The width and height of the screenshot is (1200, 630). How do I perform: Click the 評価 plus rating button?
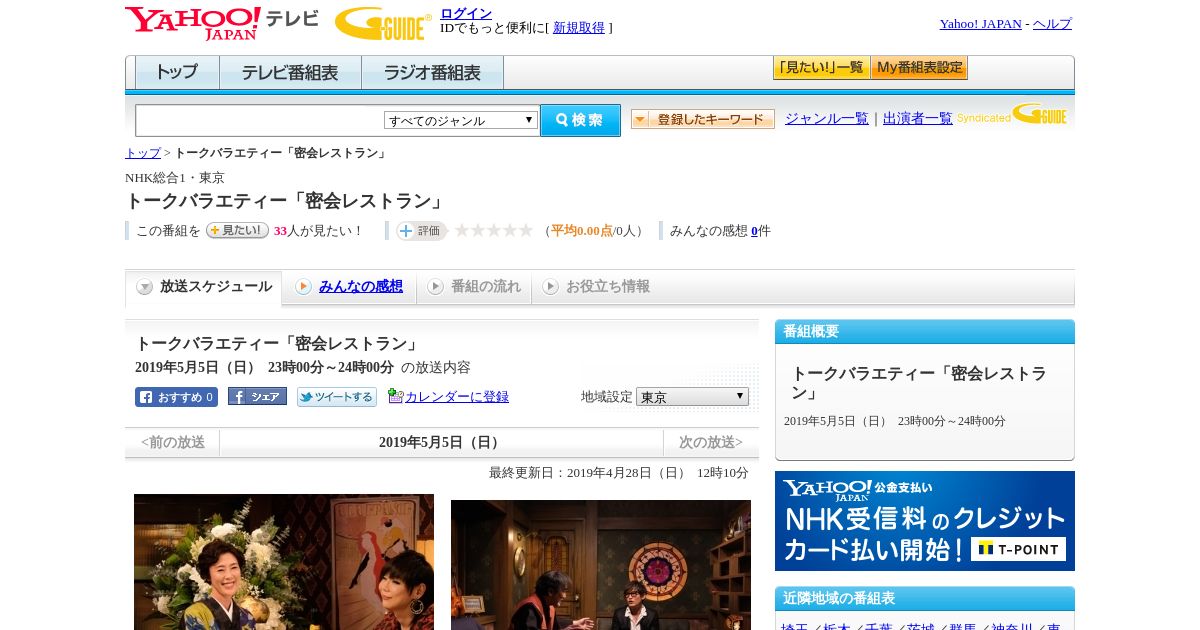click(x=421, y=231)
